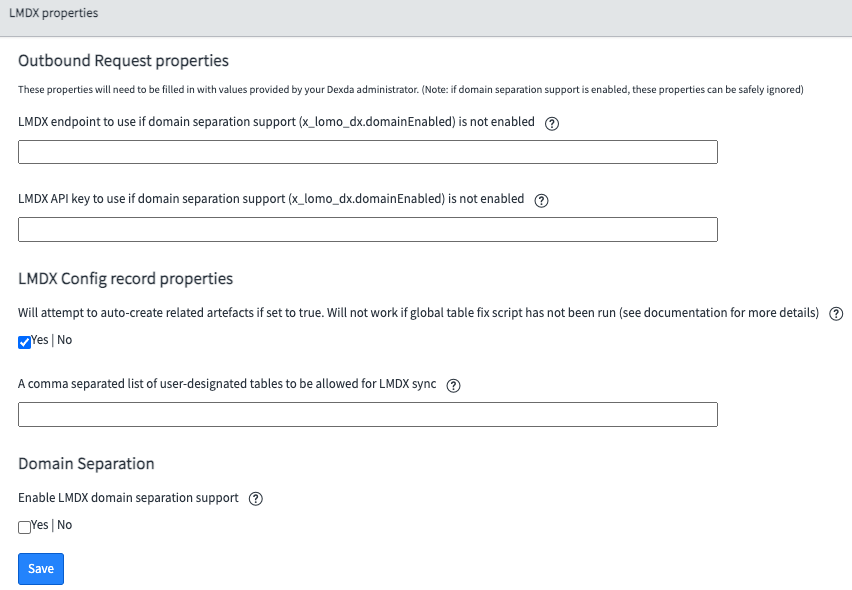Save the LMDX properties
This screenshot has width=852, height=590.
tap(41, 569)
